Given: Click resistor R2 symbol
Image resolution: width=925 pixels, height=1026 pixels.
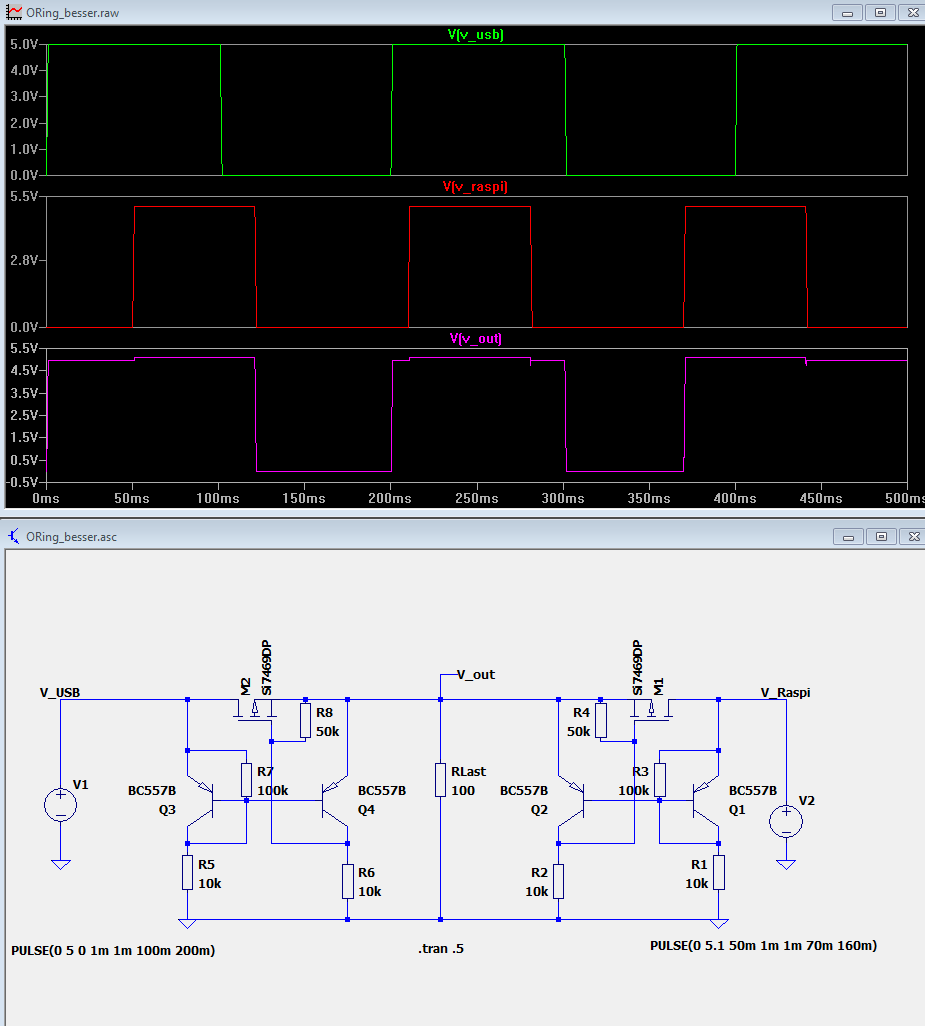Looking at the screenshot, I should tap(558, 881).
